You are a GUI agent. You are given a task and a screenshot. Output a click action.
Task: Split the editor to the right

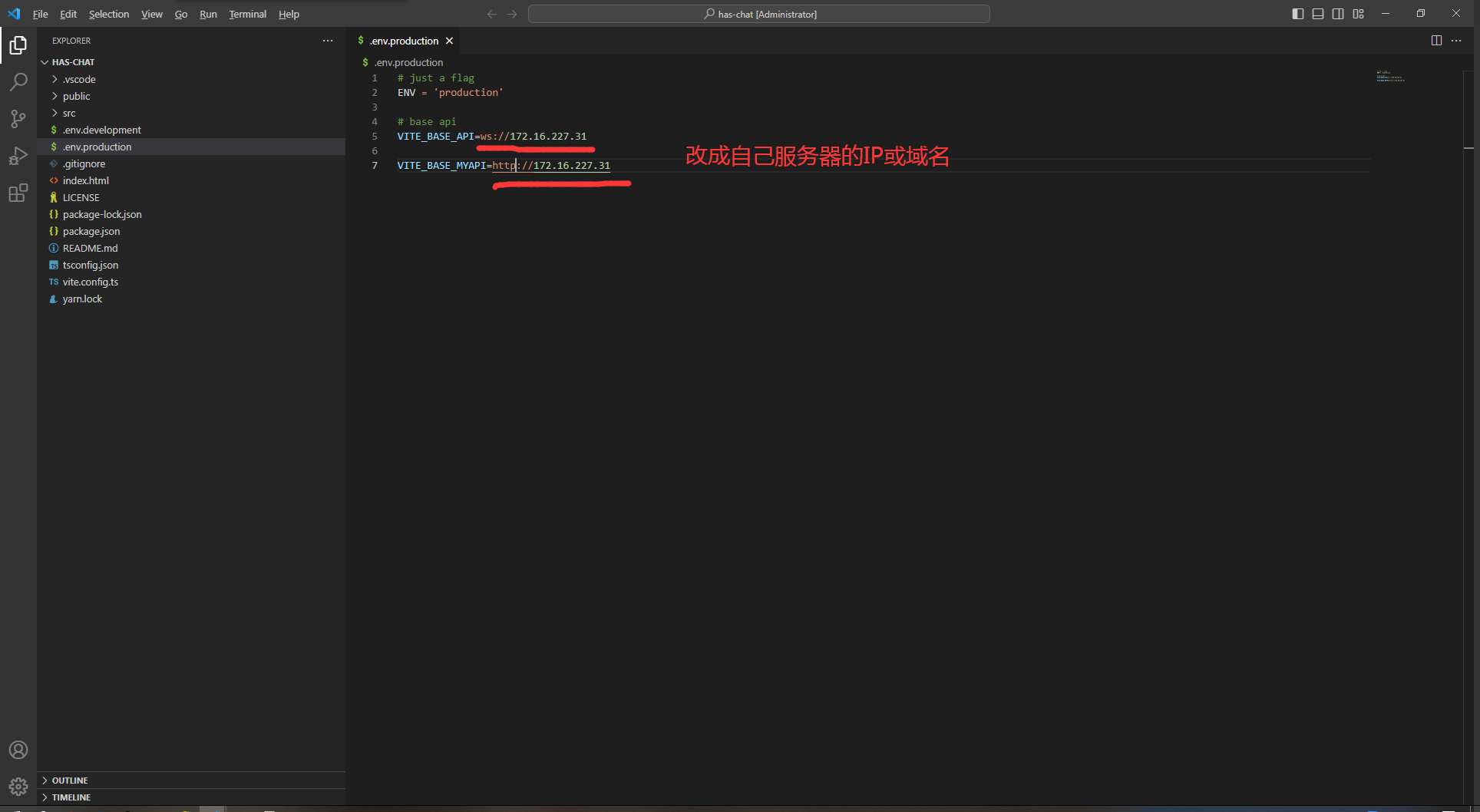pos(1436,41)
